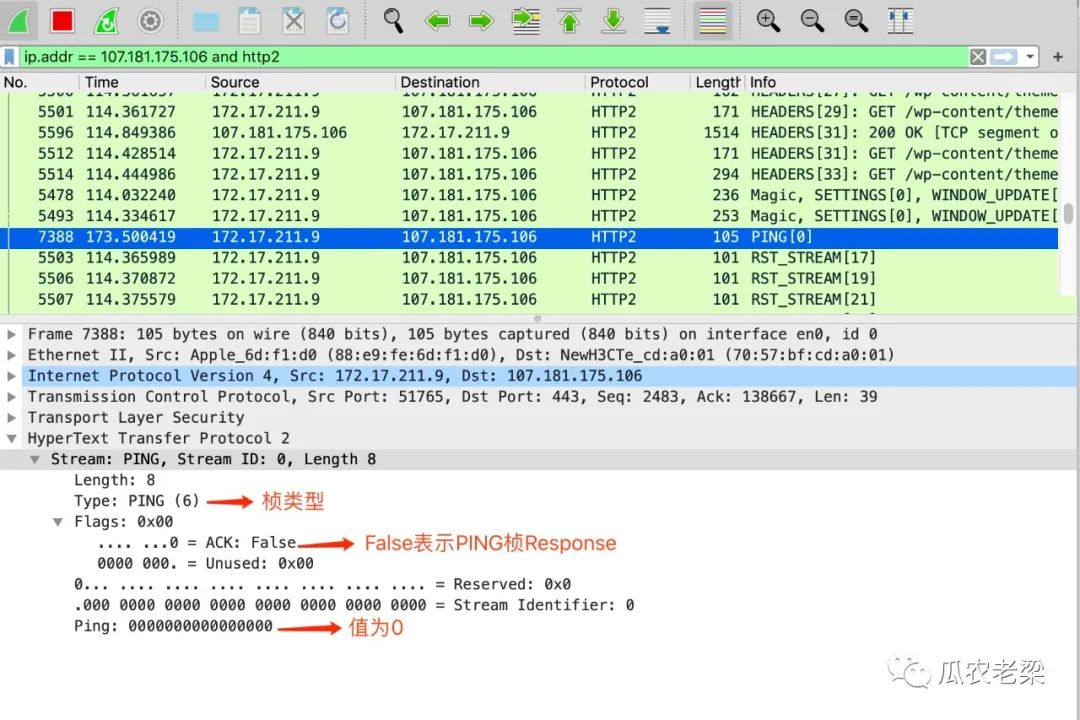This screenshot has width=1080, height=720.
Task: Expand the Ethernet II tree node
Action: pyautogui.click(x=11, y=355)
